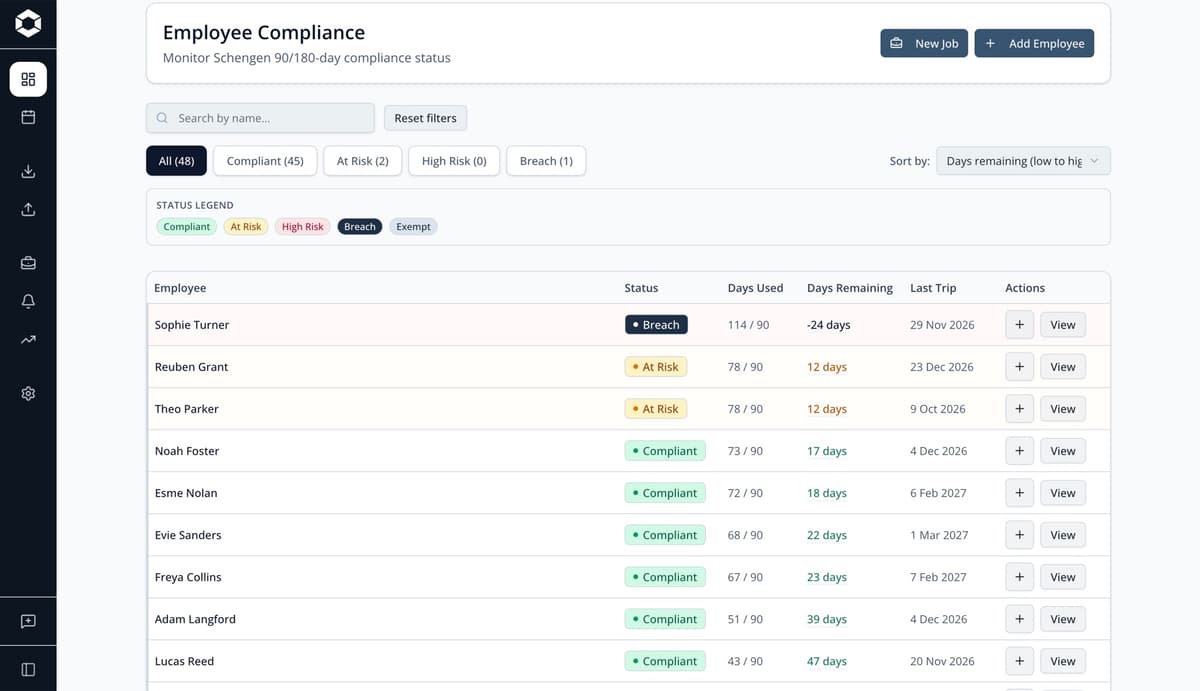The width and height of the screenshot is (1200, 691).
Task: Click the Exempt legend badge
Action: pos(413,227)
